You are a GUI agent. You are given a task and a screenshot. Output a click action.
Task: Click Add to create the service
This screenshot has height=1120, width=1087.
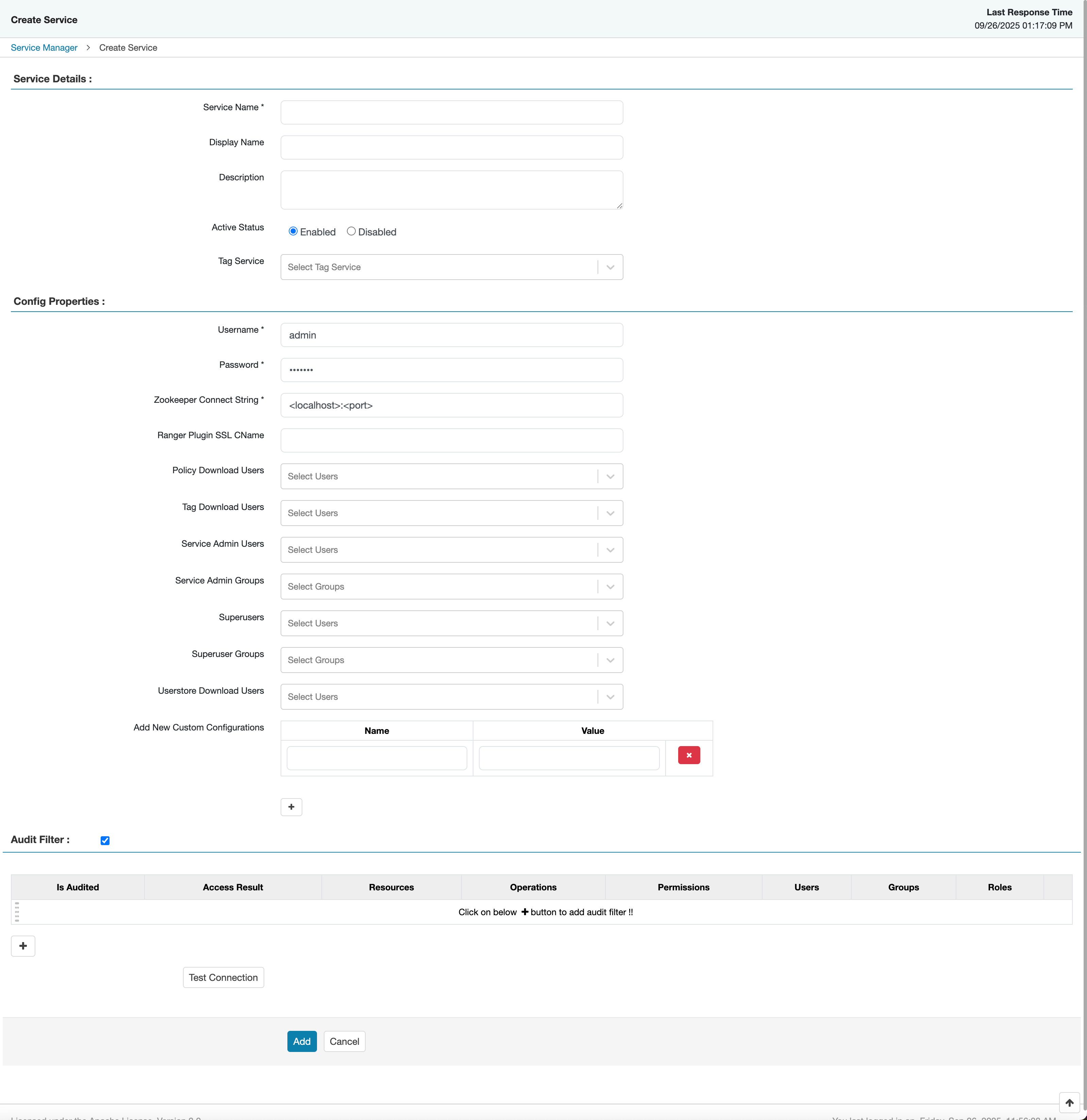tap(302, 1041)
